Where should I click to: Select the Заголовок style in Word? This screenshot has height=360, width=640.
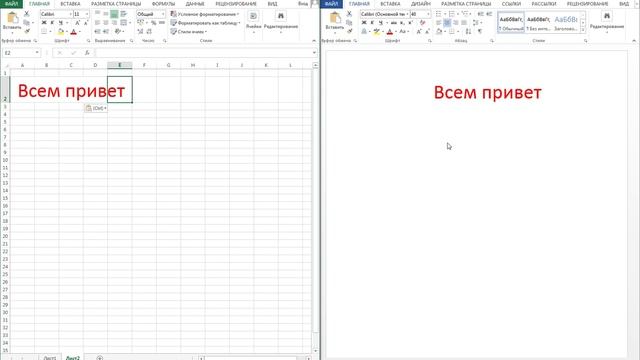click(566, 22)
